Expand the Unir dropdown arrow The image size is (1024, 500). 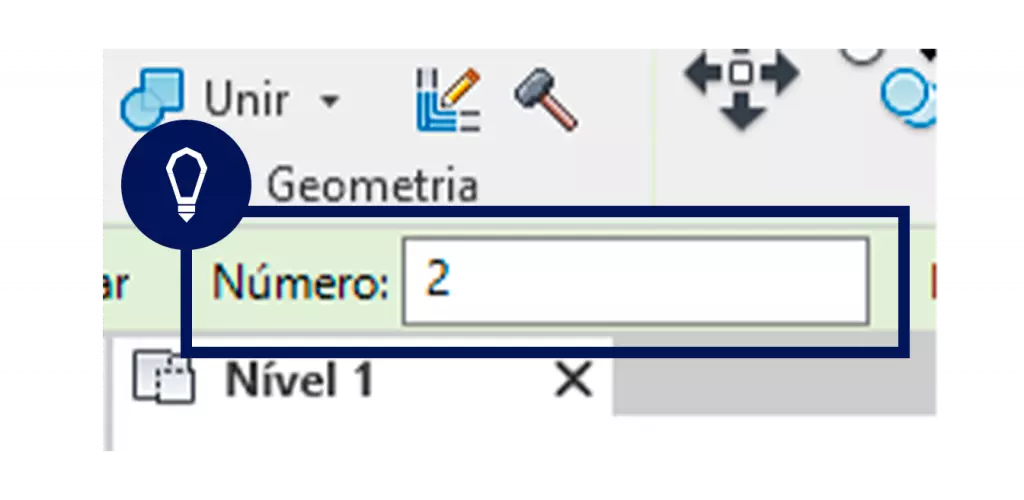(x=330, y=102)
